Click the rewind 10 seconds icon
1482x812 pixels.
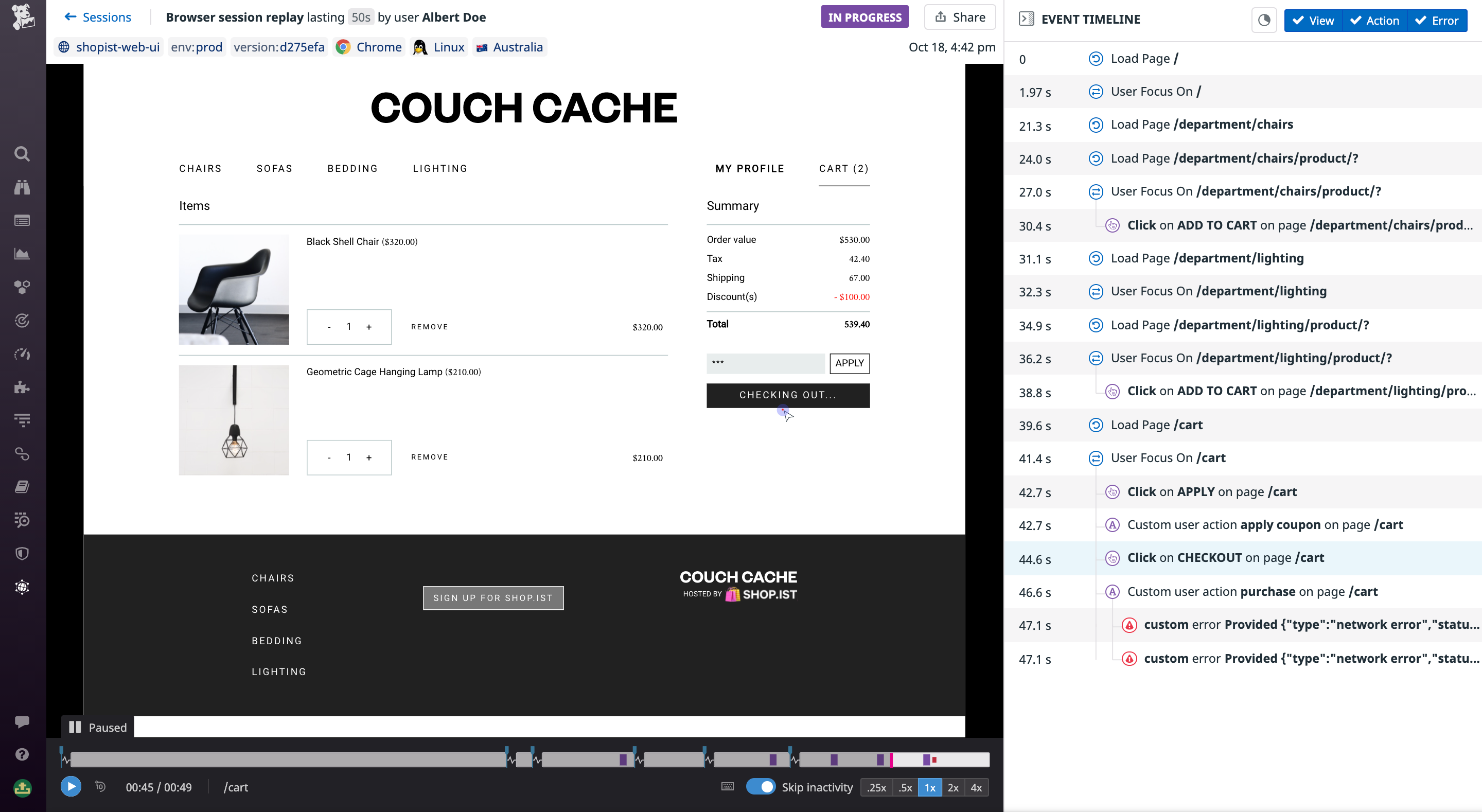pos(100,786)
